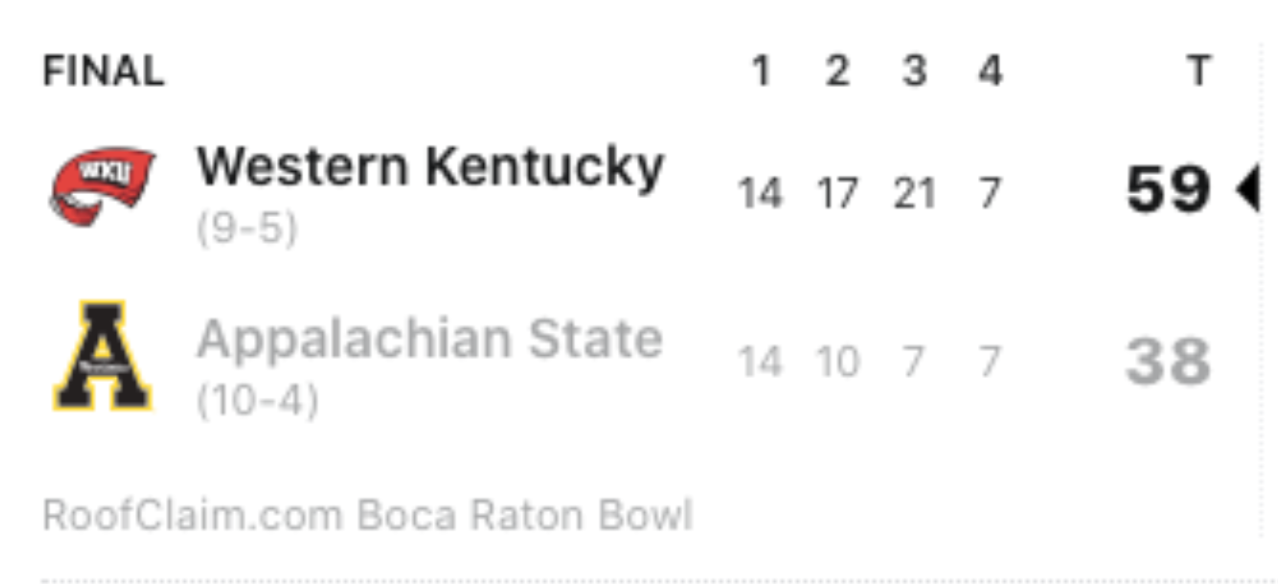Click the winner arrow beside 59

[x=1247, y=189]
